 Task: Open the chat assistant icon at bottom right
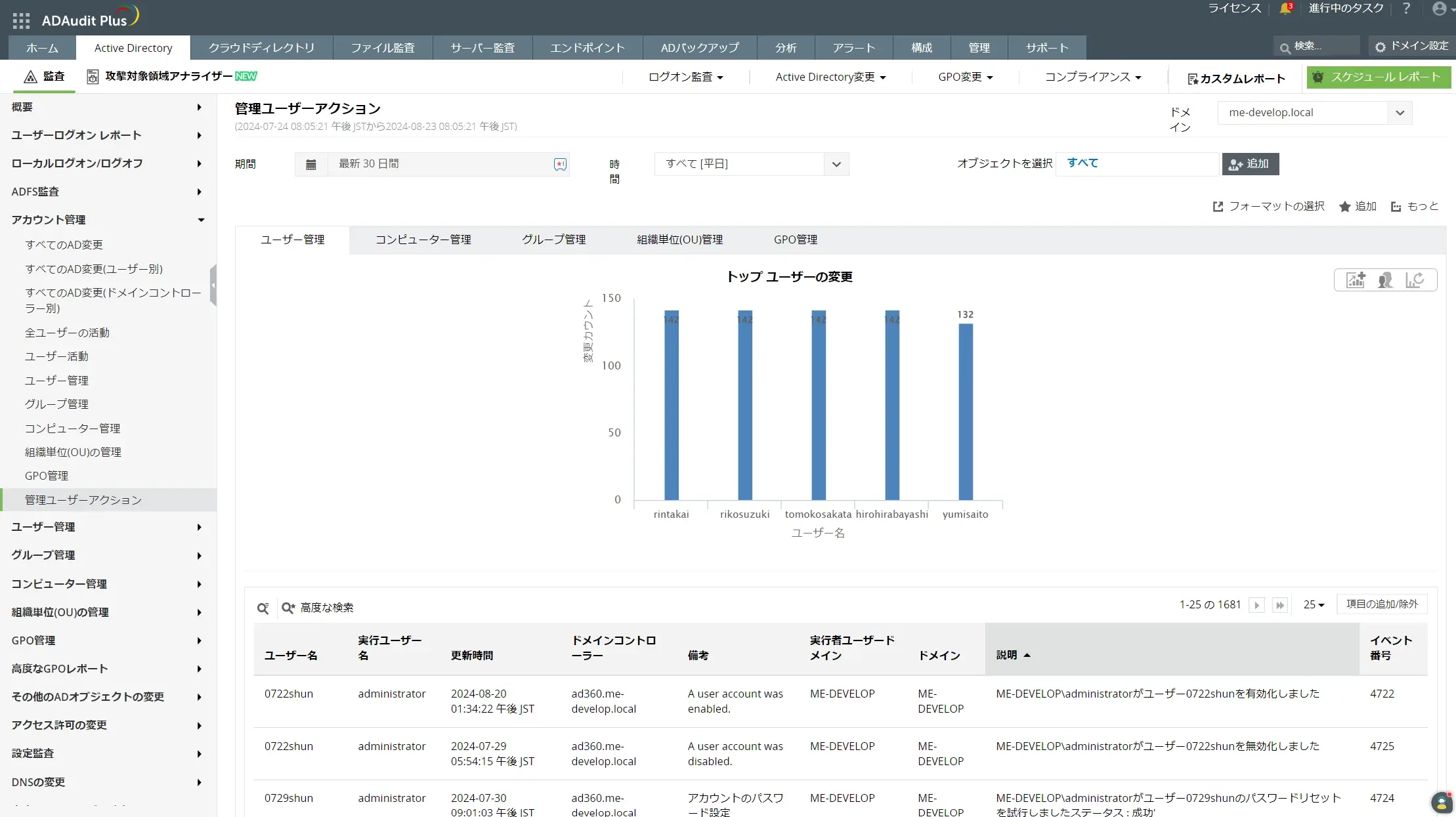click(1441, 802)
